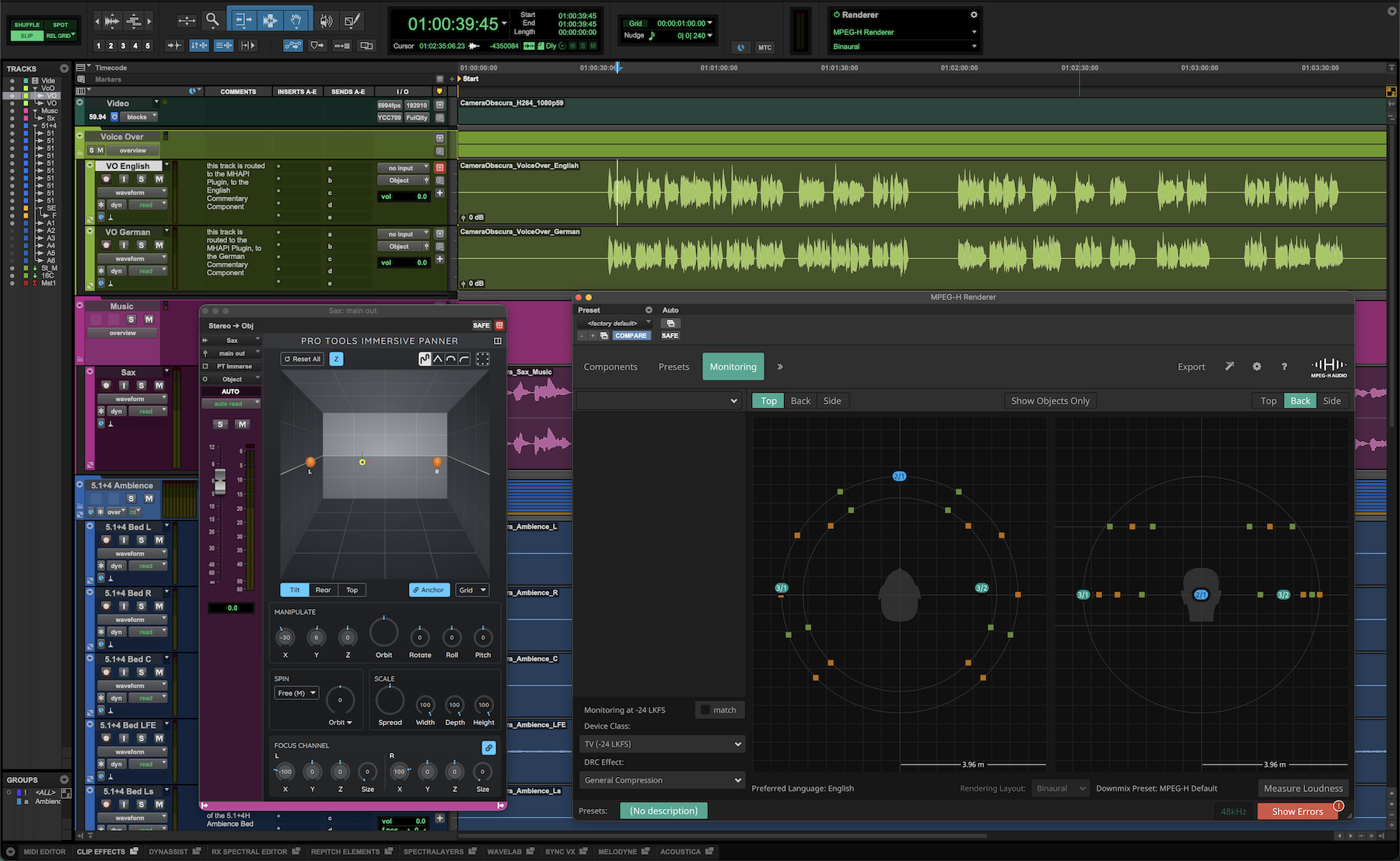Open MPEG-H Renderer settings gear
This screenshot has height=861, width=1400.
coord(1257,366)
